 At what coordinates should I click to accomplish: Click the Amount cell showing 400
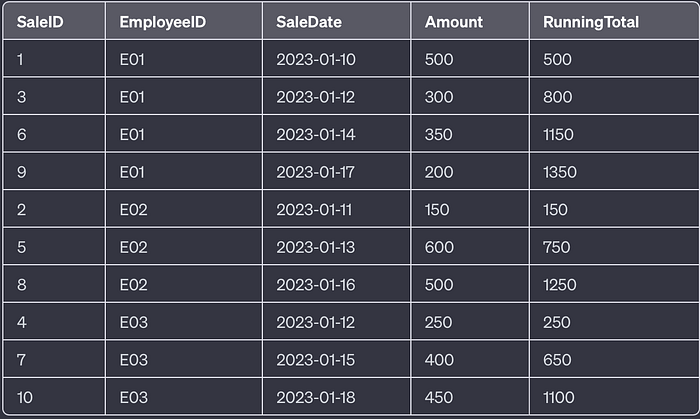click(x=470, y=359)
